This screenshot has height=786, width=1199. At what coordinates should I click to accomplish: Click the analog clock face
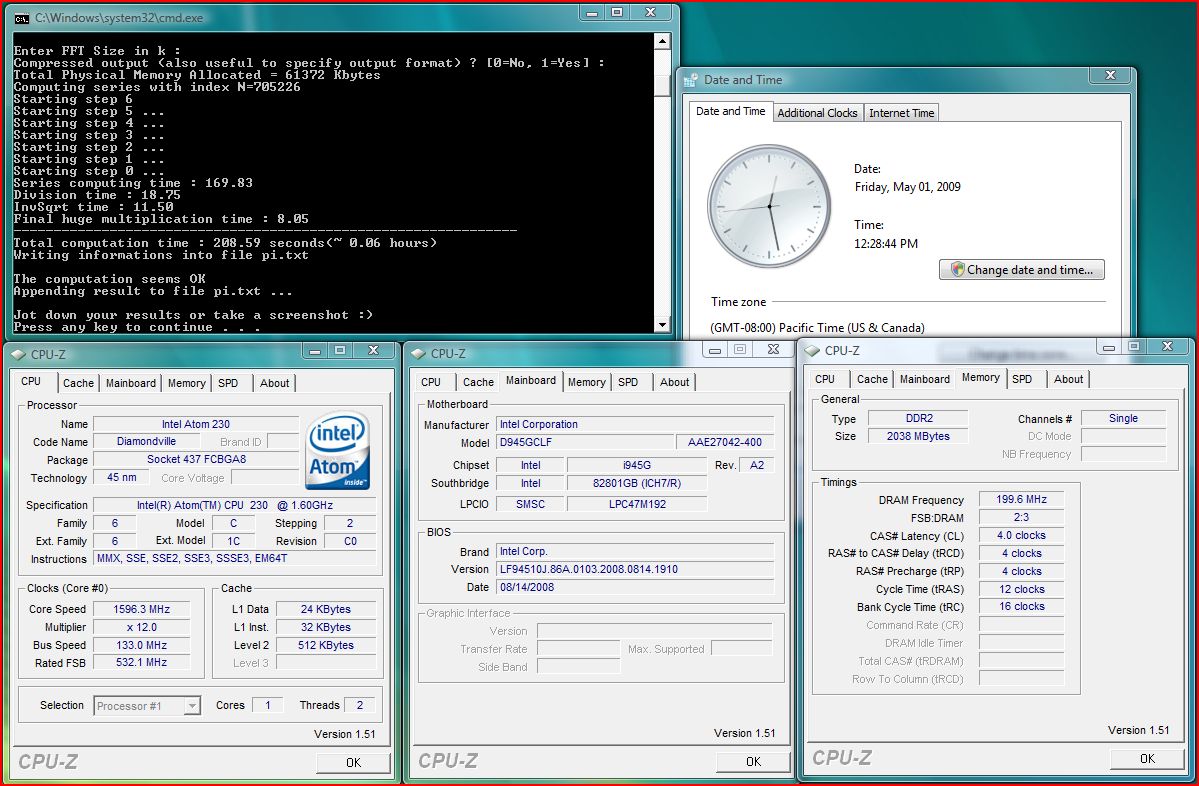click(769, 206)
